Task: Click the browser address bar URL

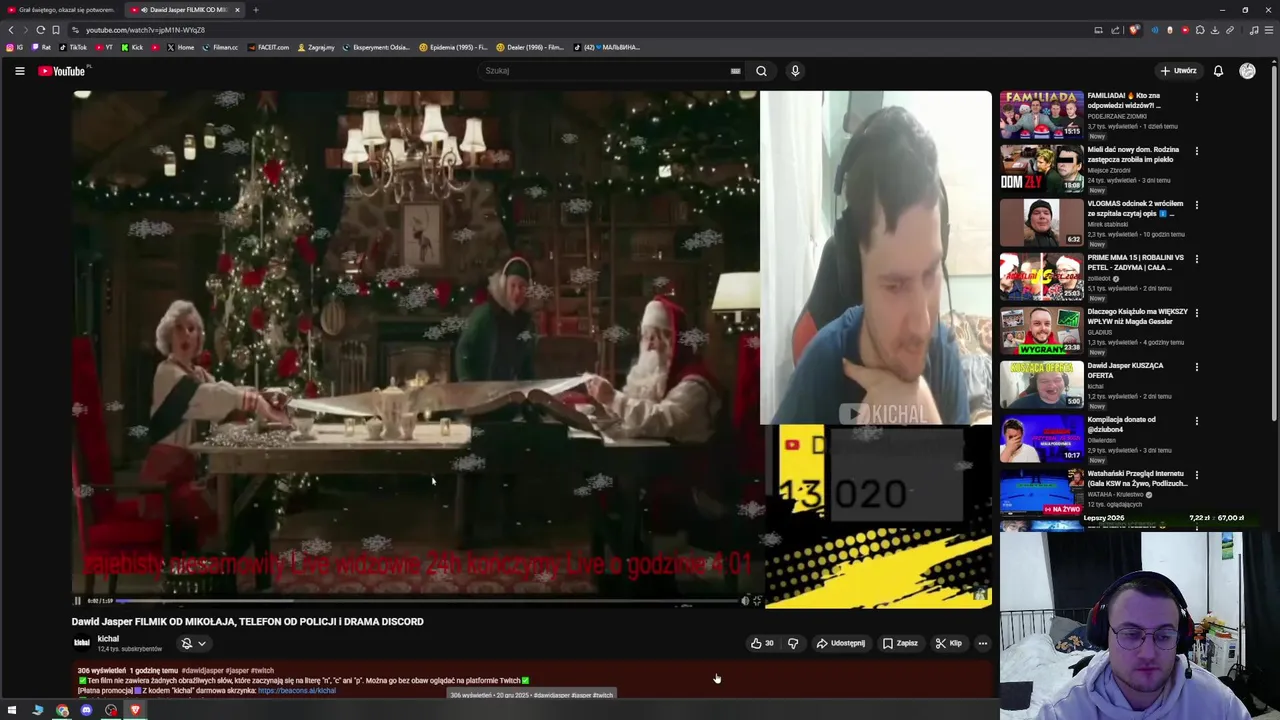Action: click(145, 30)
